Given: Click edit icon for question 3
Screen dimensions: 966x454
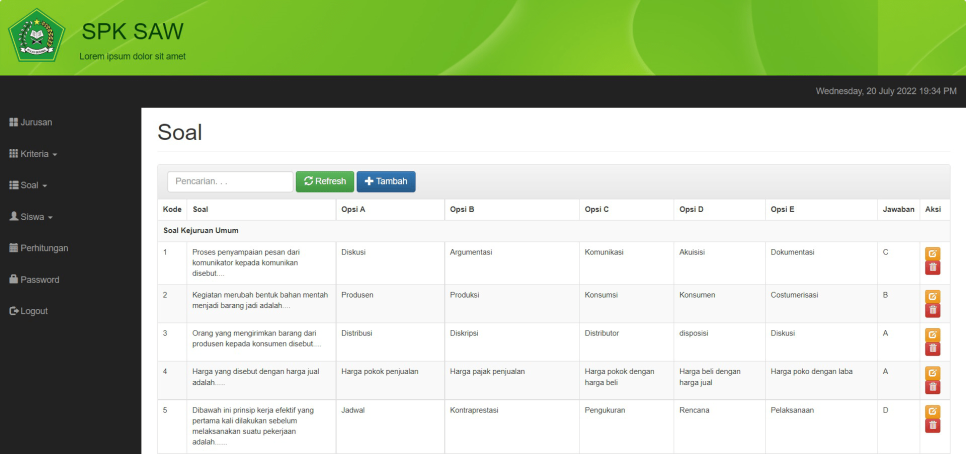Looking at the screenshot, I should click(932, 335).
